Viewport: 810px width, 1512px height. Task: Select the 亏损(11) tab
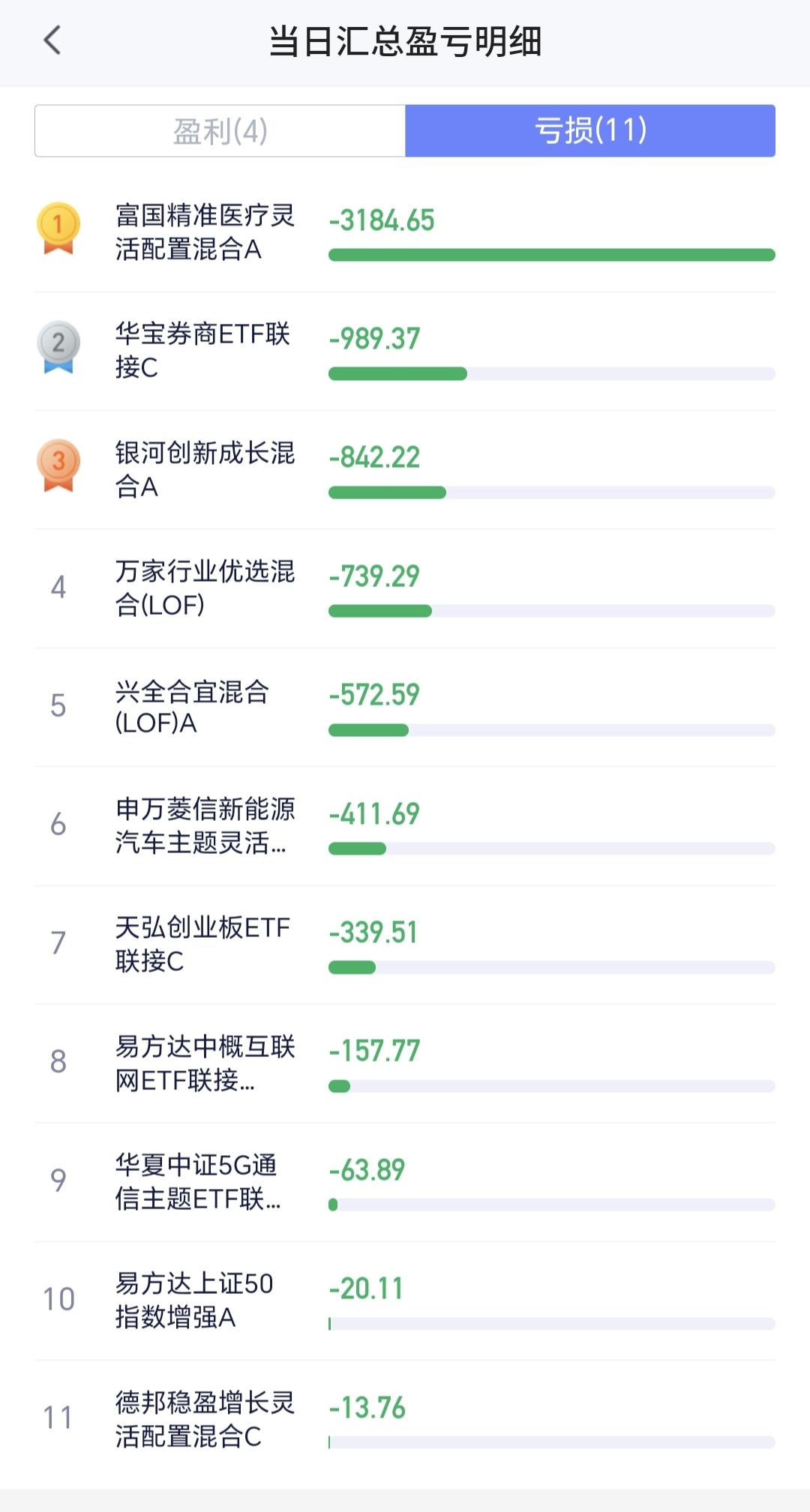tap(590, 131)
